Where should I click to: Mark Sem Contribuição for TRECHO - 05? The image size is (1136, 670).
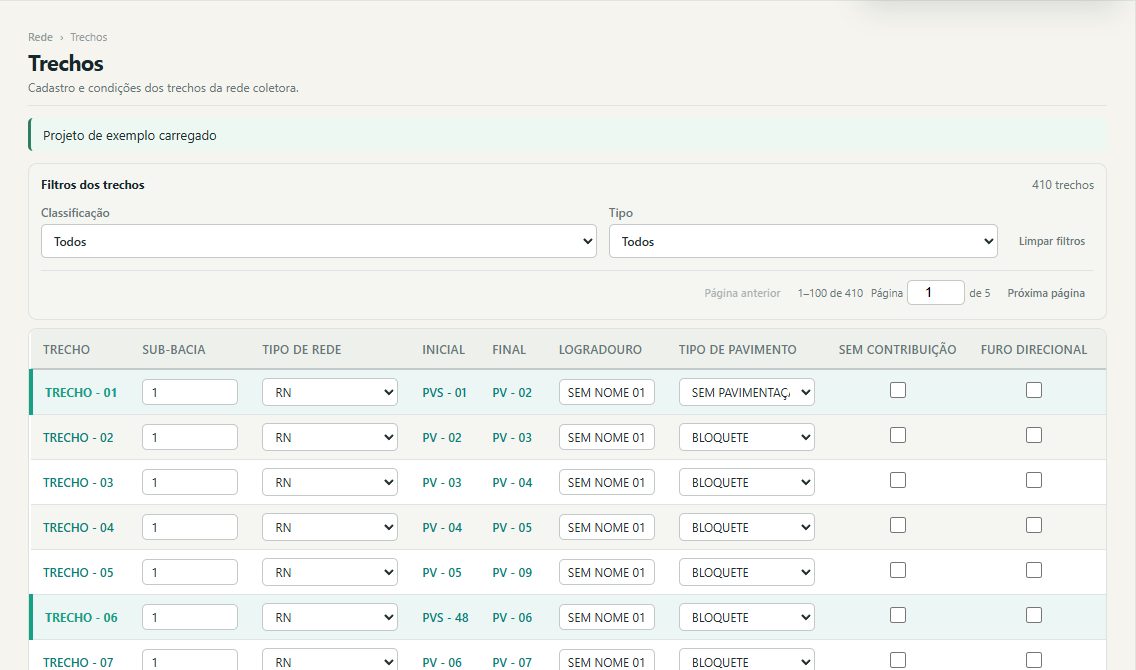click(898, 570)
